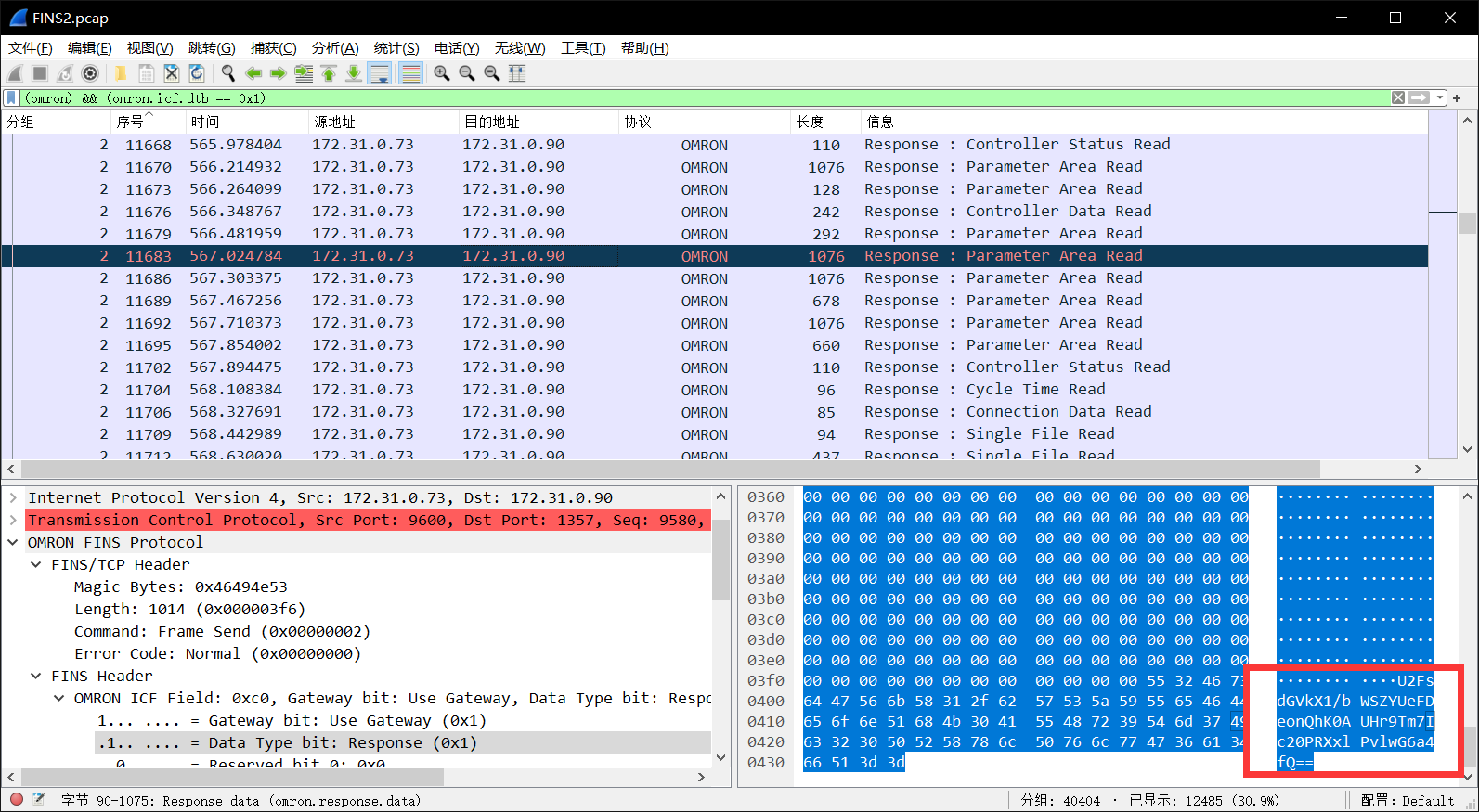Open the 视图(V) menu
The width and height of the screenshot is (1479, 812).
(149, 48)
